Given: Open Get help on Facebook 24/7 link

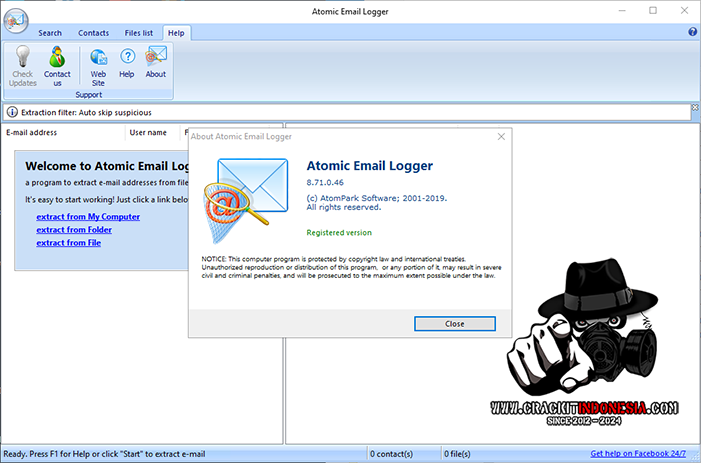Looking at the screenshot, I should point(638,454).
